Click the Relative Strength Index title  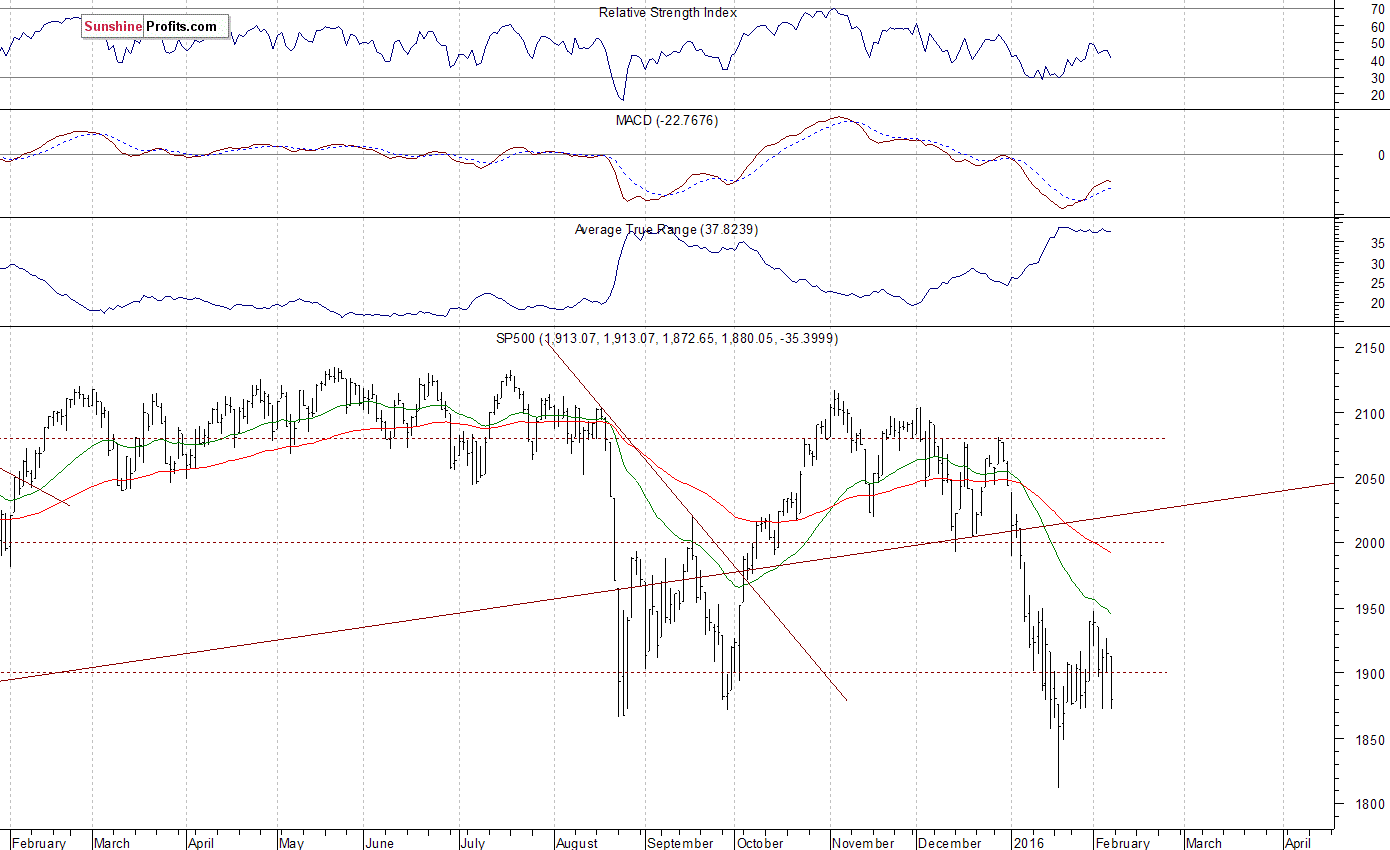click(668, 12)
